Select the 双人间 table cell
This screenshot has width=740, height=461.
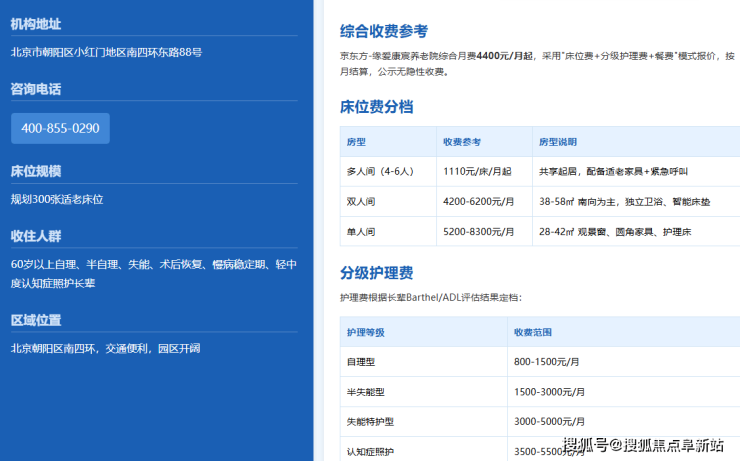(388, 202)
